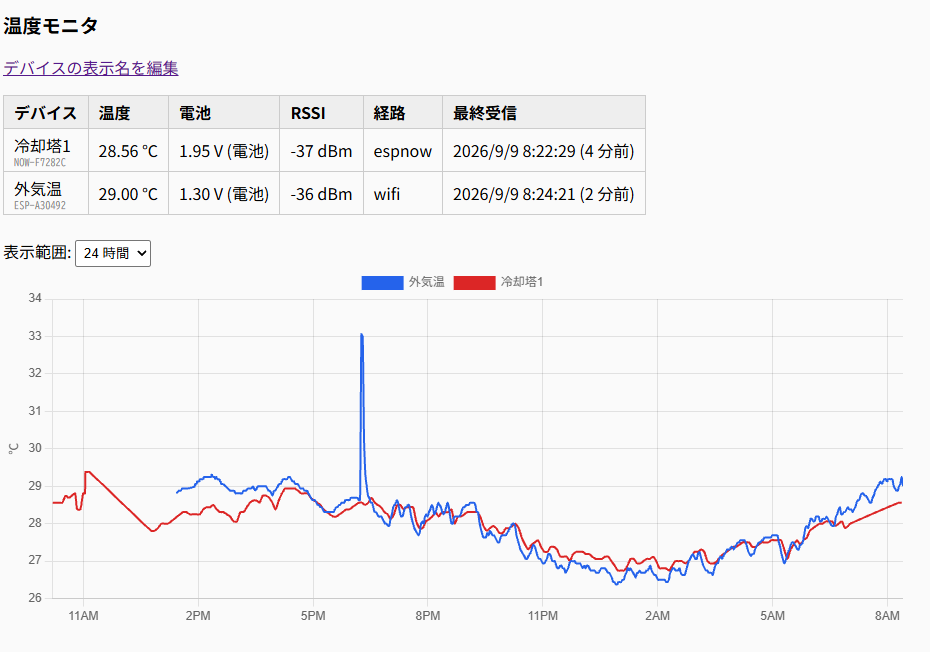Viewport: 930px width, 652px height.
Task: Click the 表示範囲 label text
Action: click(37, 253)
